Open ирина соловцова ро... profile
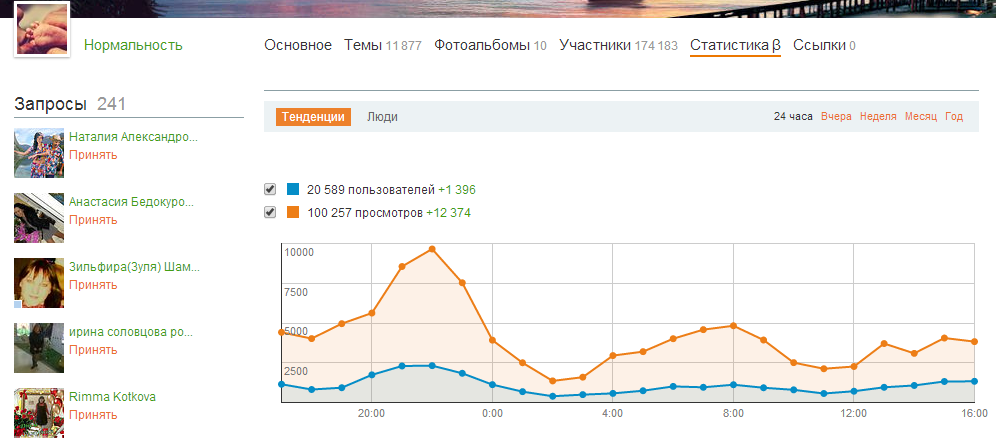The image size is (996, 442). tap(131, 332)
